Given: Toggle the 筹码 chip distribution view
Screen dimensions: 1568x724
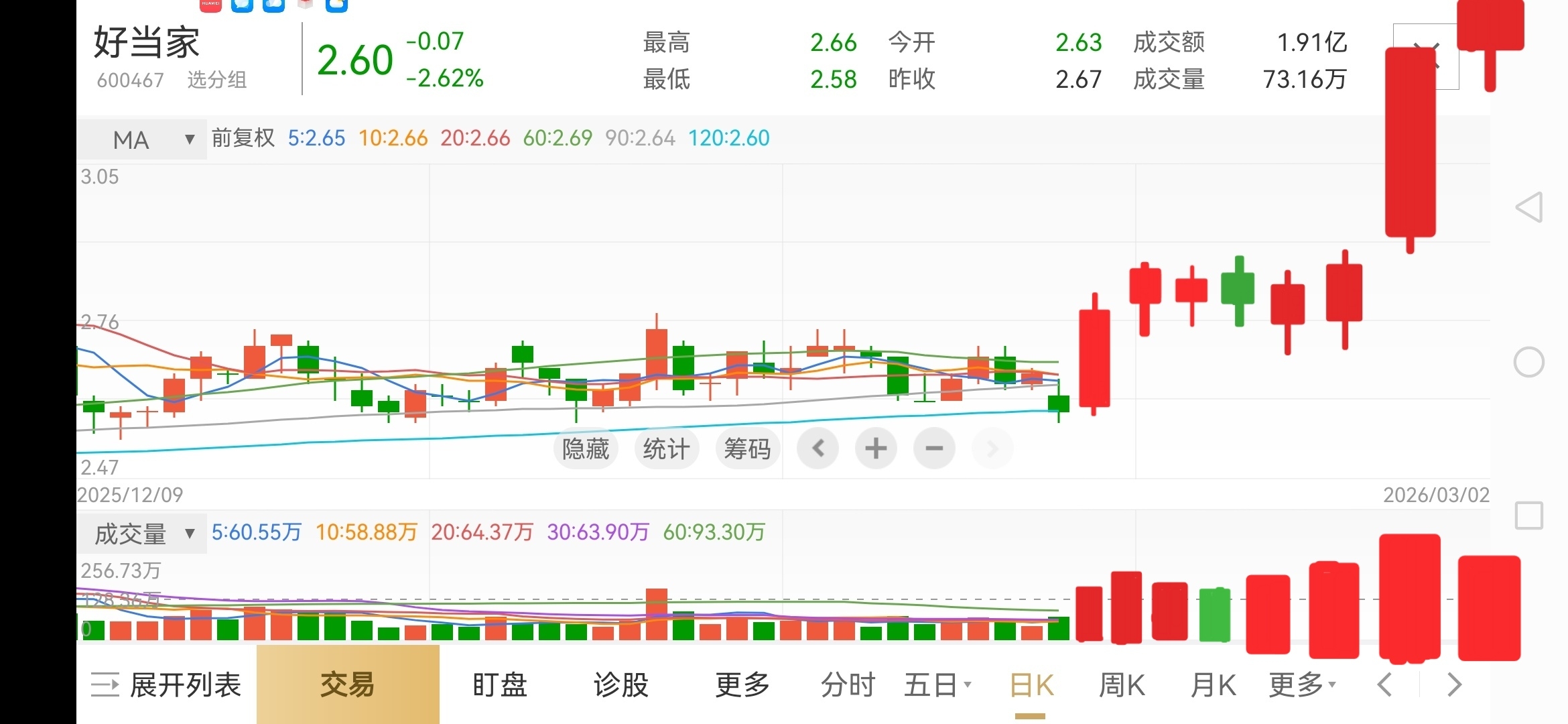Looking at the screenshot, I should tap(747, 448).
